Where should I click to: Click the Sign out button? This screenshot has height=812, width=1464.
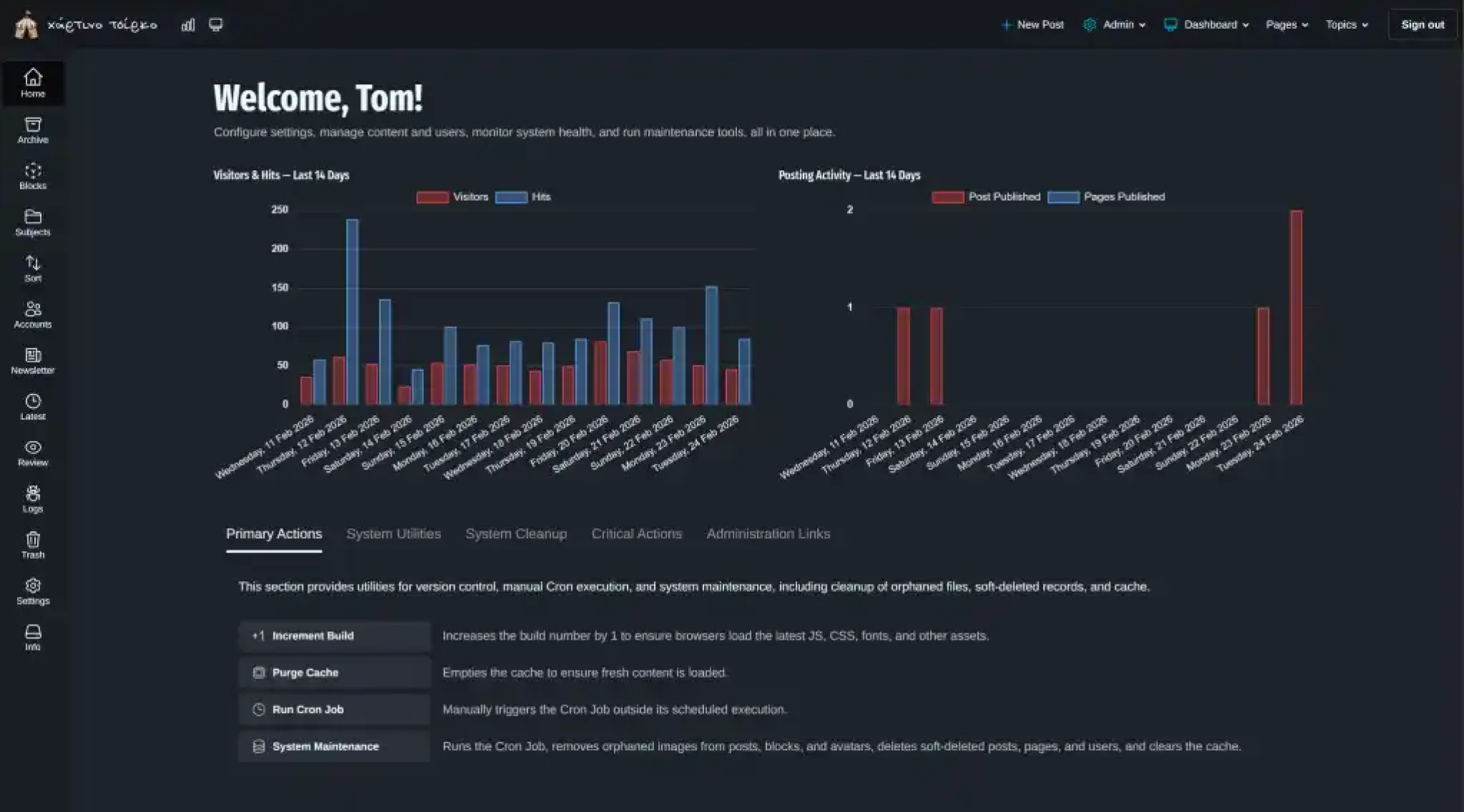(x=1423, y=25)
